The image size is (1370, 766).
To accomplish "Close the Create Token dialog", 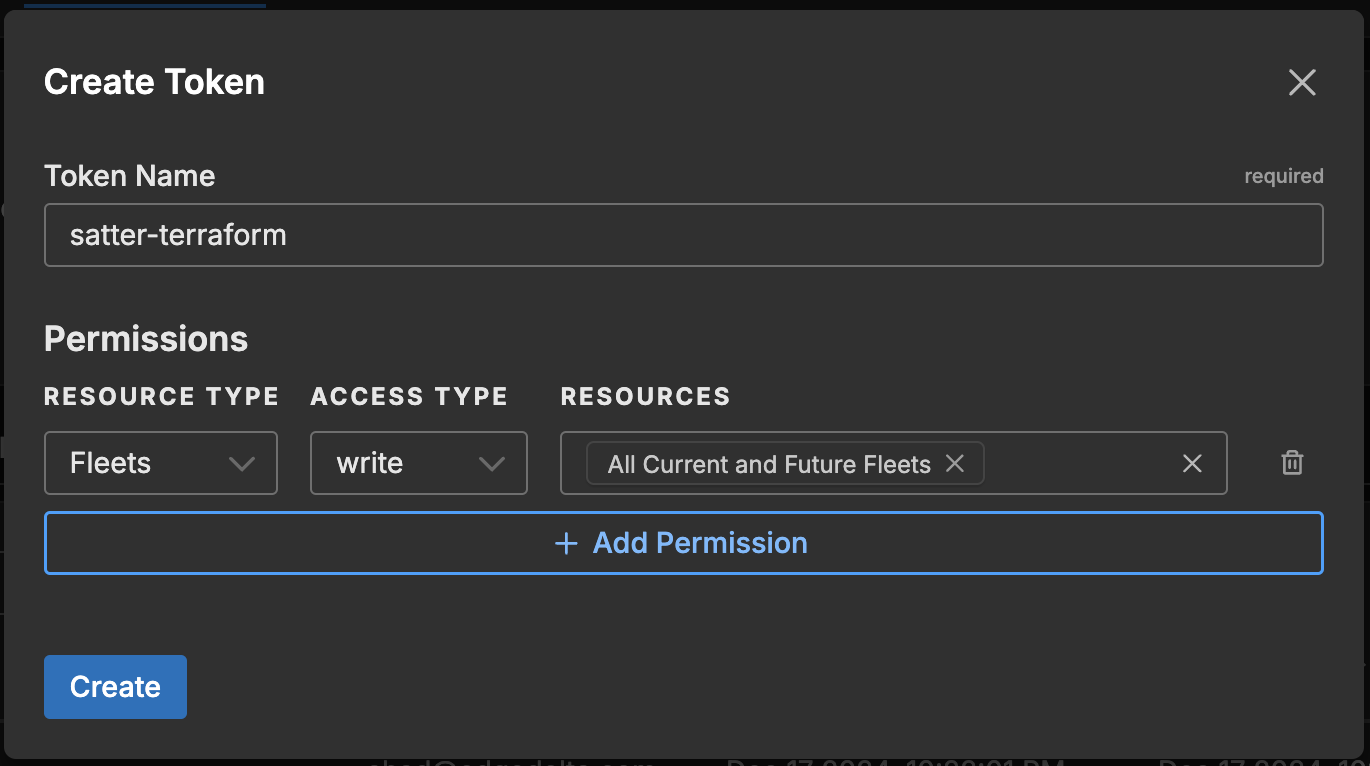I will pos(1301,82).
